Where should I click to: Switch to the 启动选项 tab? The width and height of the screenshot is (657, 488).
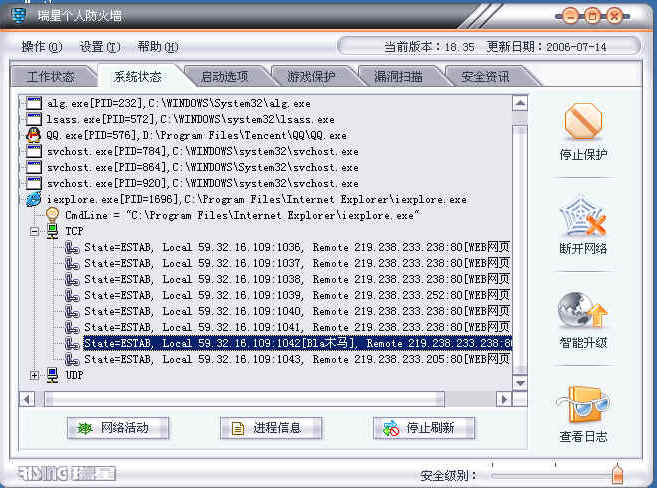pos(225,77)
